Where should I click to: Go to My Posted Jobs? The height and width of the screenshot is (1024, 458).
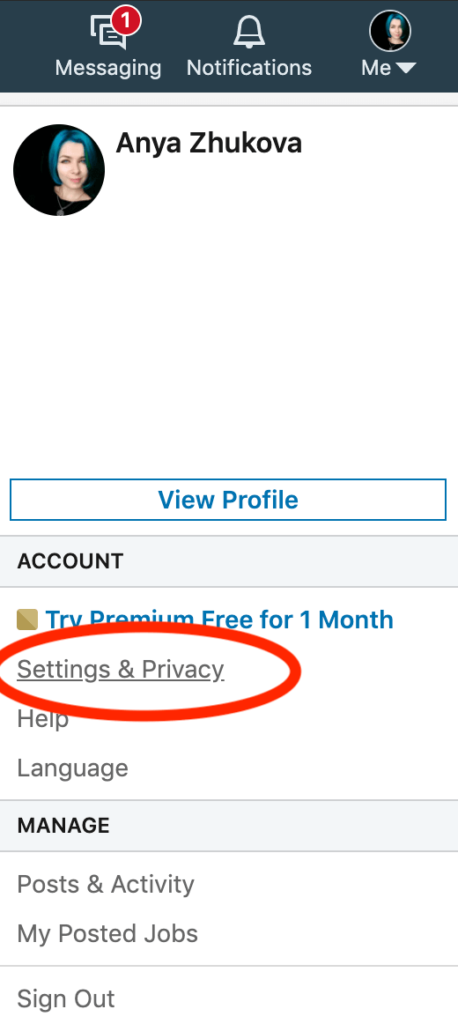point(107,934)
